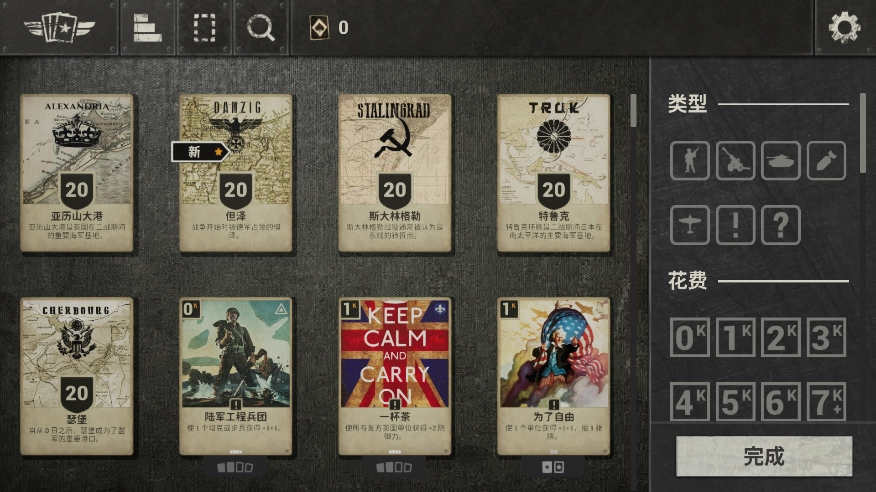
Task: Toggle the exclamation mark order filter
Action: [x=735, y=225]
